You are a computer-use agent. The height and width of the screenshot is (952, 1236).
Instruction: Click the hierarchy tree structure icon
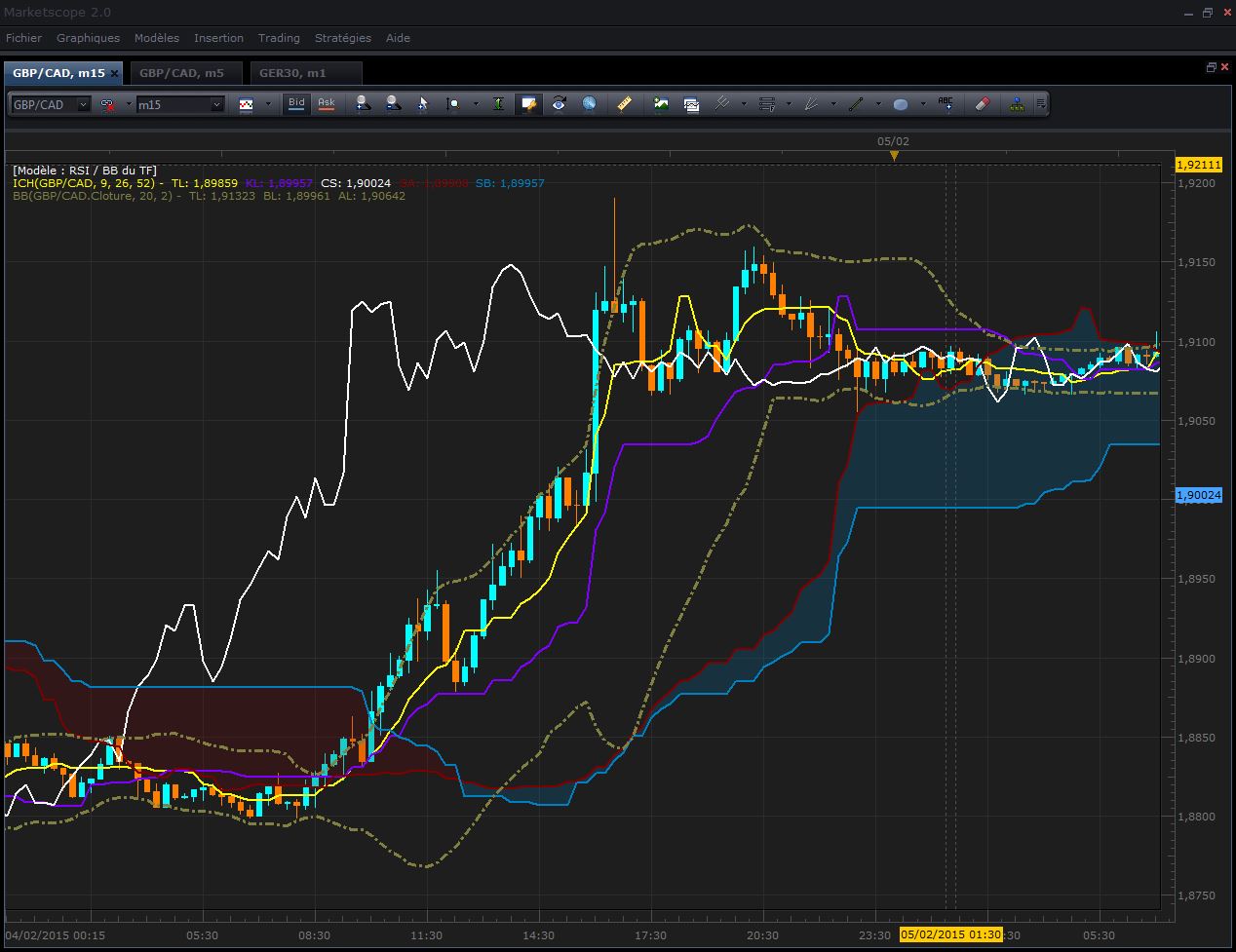pyautogui.click(x=1018, y=103)
